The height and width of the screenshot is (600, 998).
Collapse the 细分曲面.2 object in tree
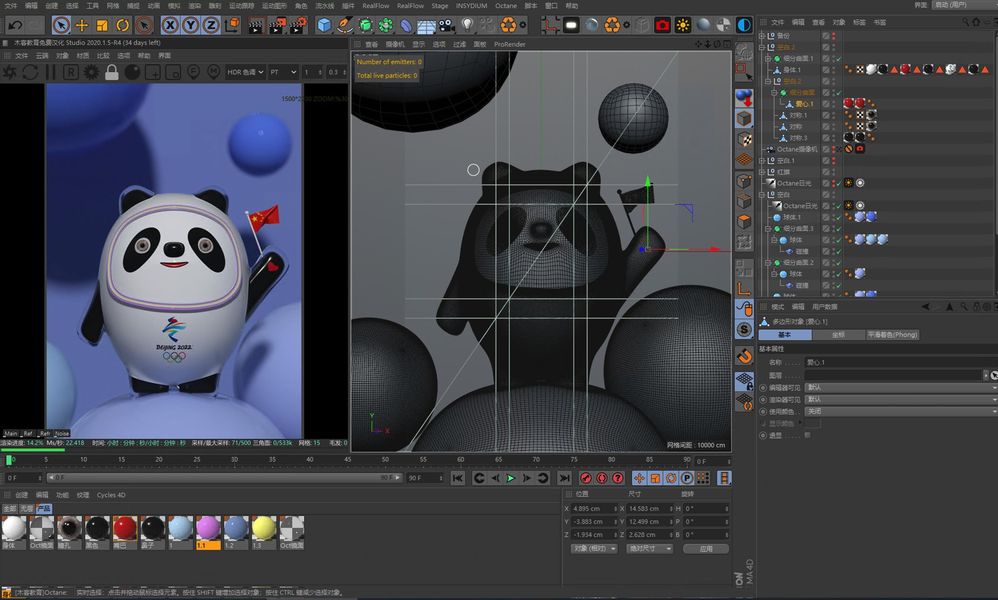pos(768,262)
